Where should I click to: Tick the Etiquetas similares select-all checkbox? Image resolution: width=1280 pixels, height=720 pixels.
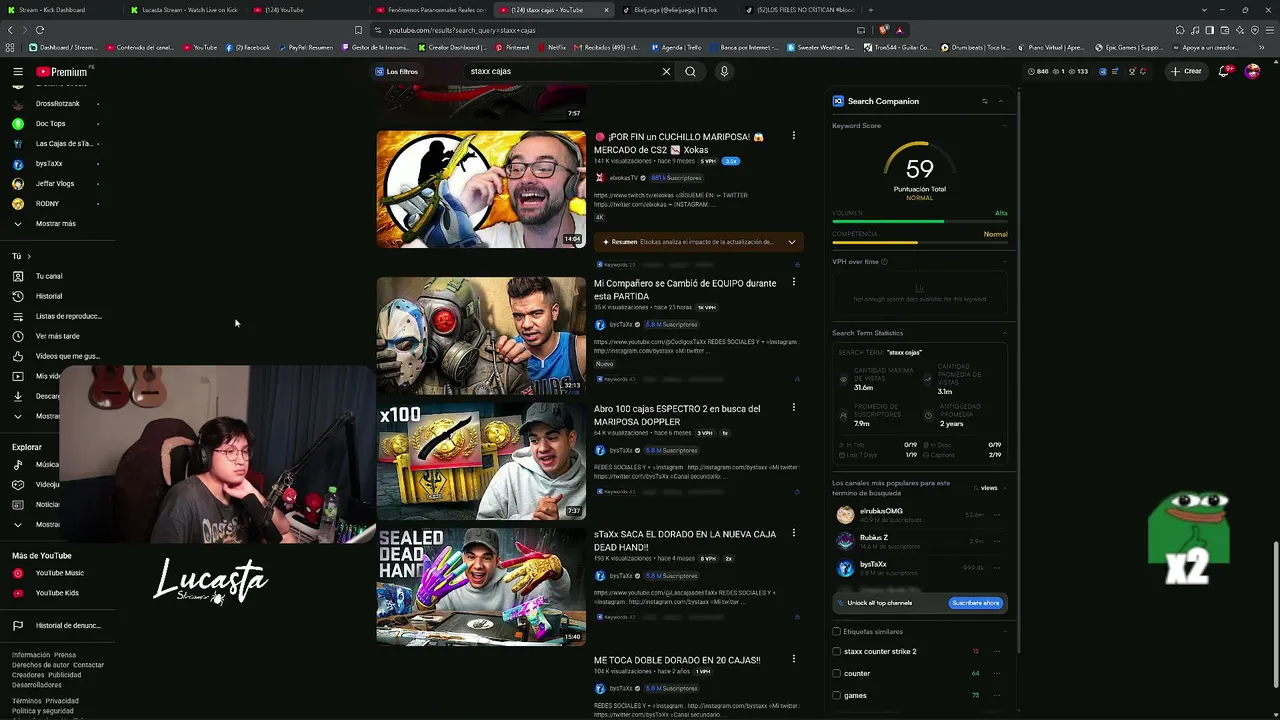837,632
